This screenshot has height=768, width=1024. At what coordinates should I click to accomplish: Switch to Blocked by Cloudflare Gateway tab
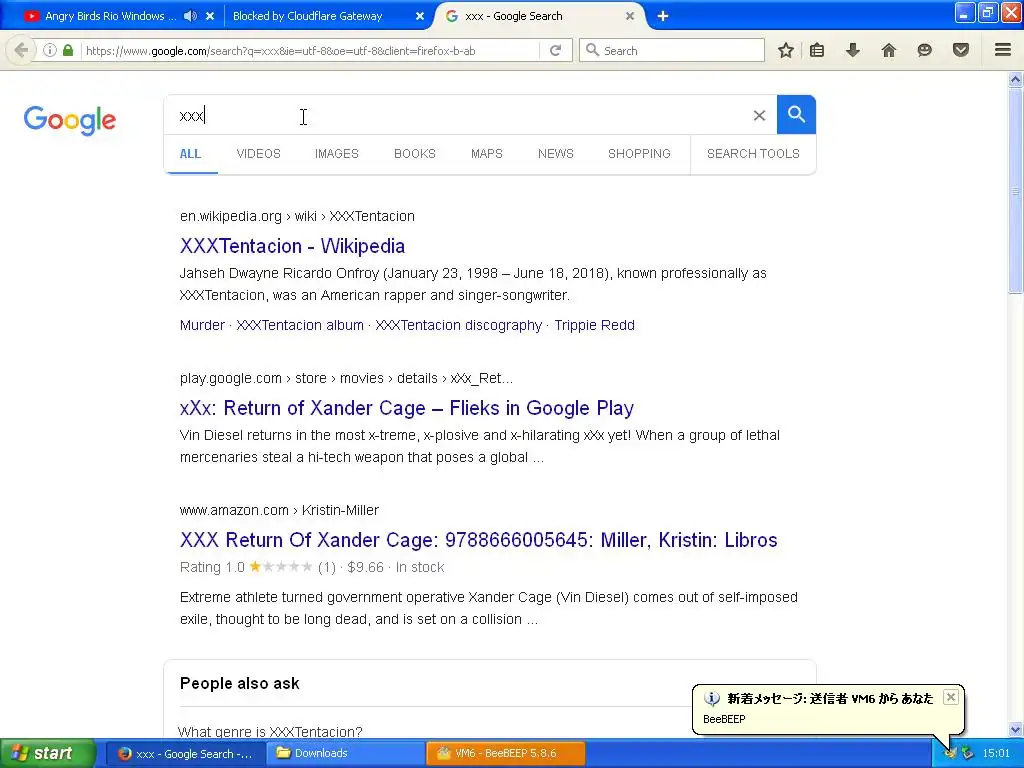coord(308,16)
